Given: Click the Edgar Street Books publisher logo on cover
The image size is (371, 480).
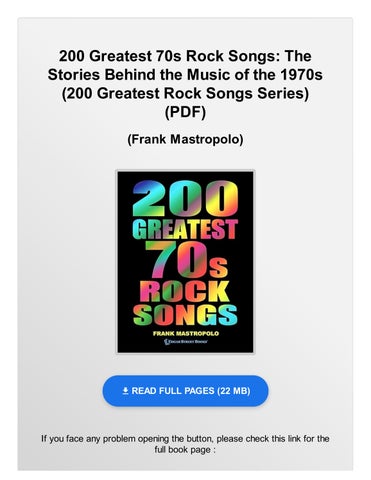Looking at the screenshot, I should click(x=186, y=342).
